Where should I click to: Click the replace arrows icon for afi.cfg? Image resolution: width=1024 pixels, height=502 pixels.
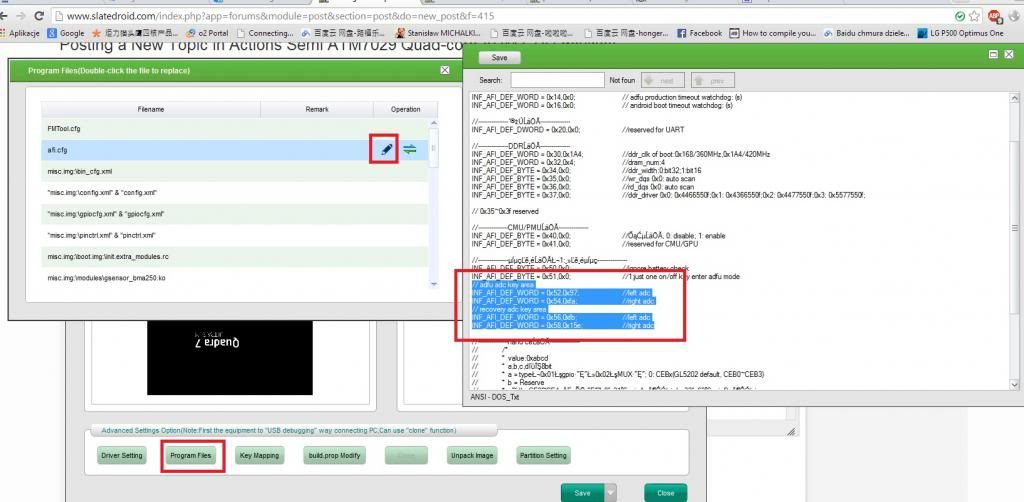[x=409, y=149]
